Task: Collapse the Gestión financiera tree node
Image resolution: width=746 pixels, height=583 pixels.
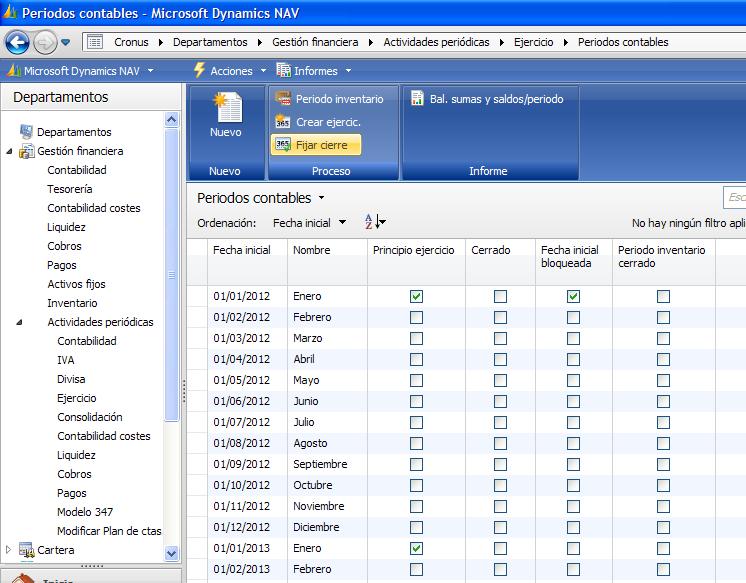Action: [x=9, y=151]
